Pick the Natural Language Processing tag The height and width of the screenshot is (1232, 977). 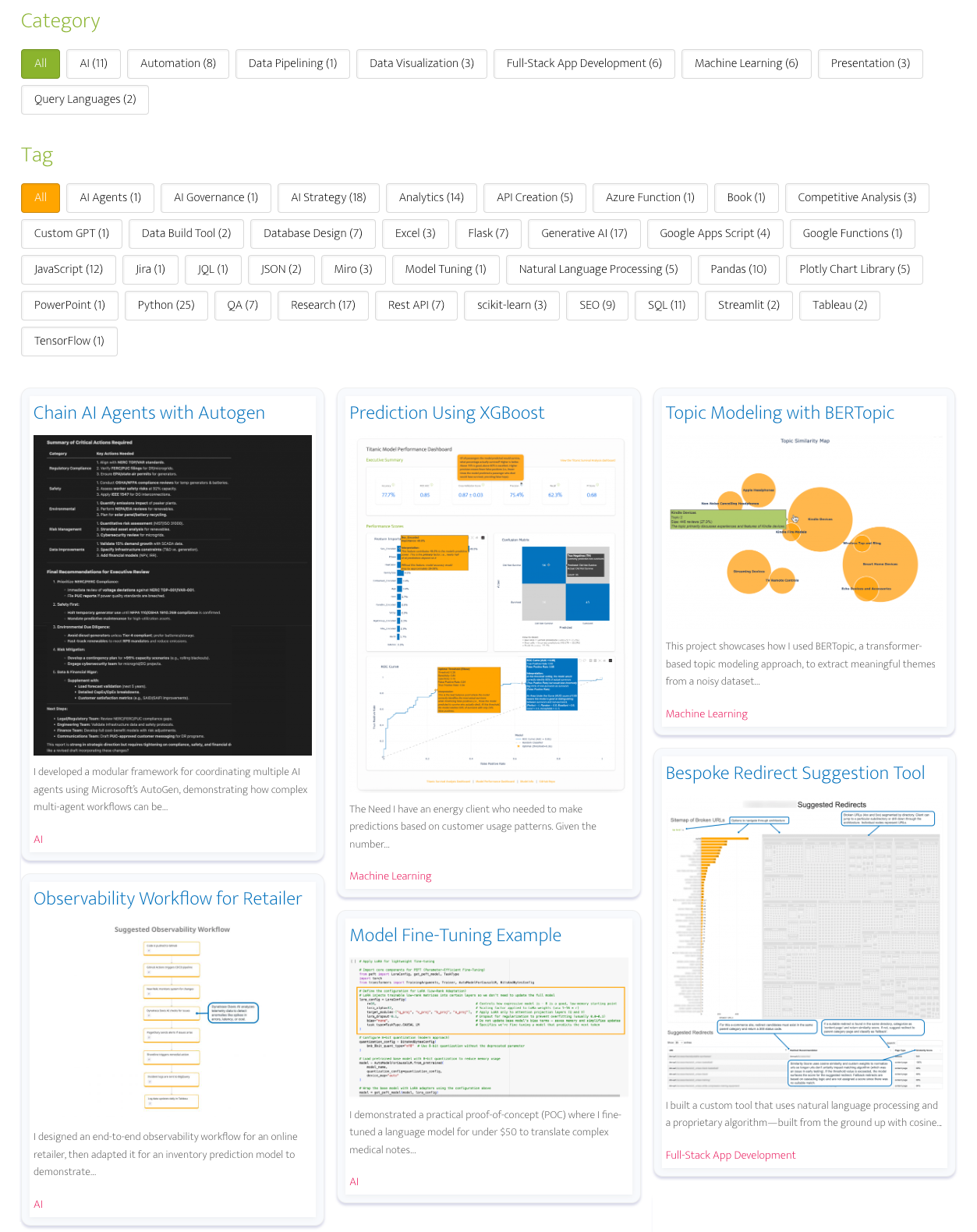598,270
